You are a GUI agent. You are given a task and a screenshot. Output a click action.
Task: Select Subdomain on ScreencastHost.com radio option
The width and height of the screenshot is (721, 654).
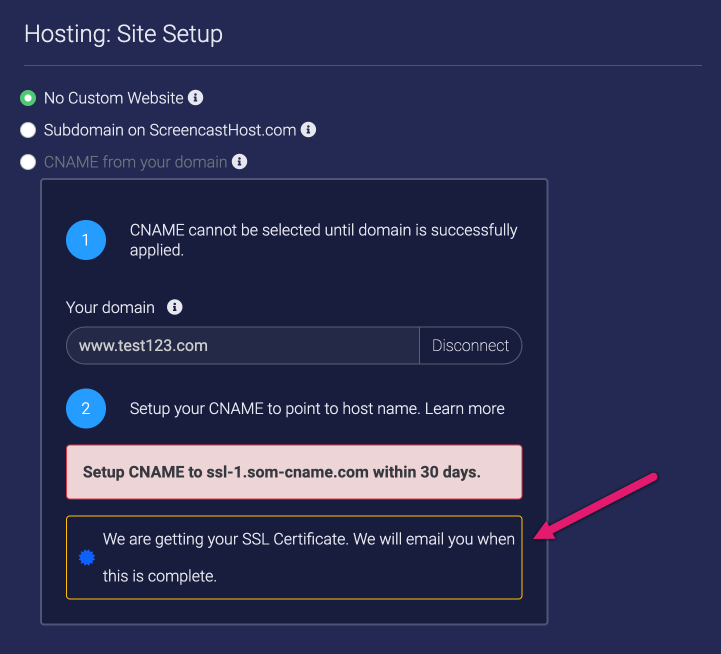click(x=28, y=130)
